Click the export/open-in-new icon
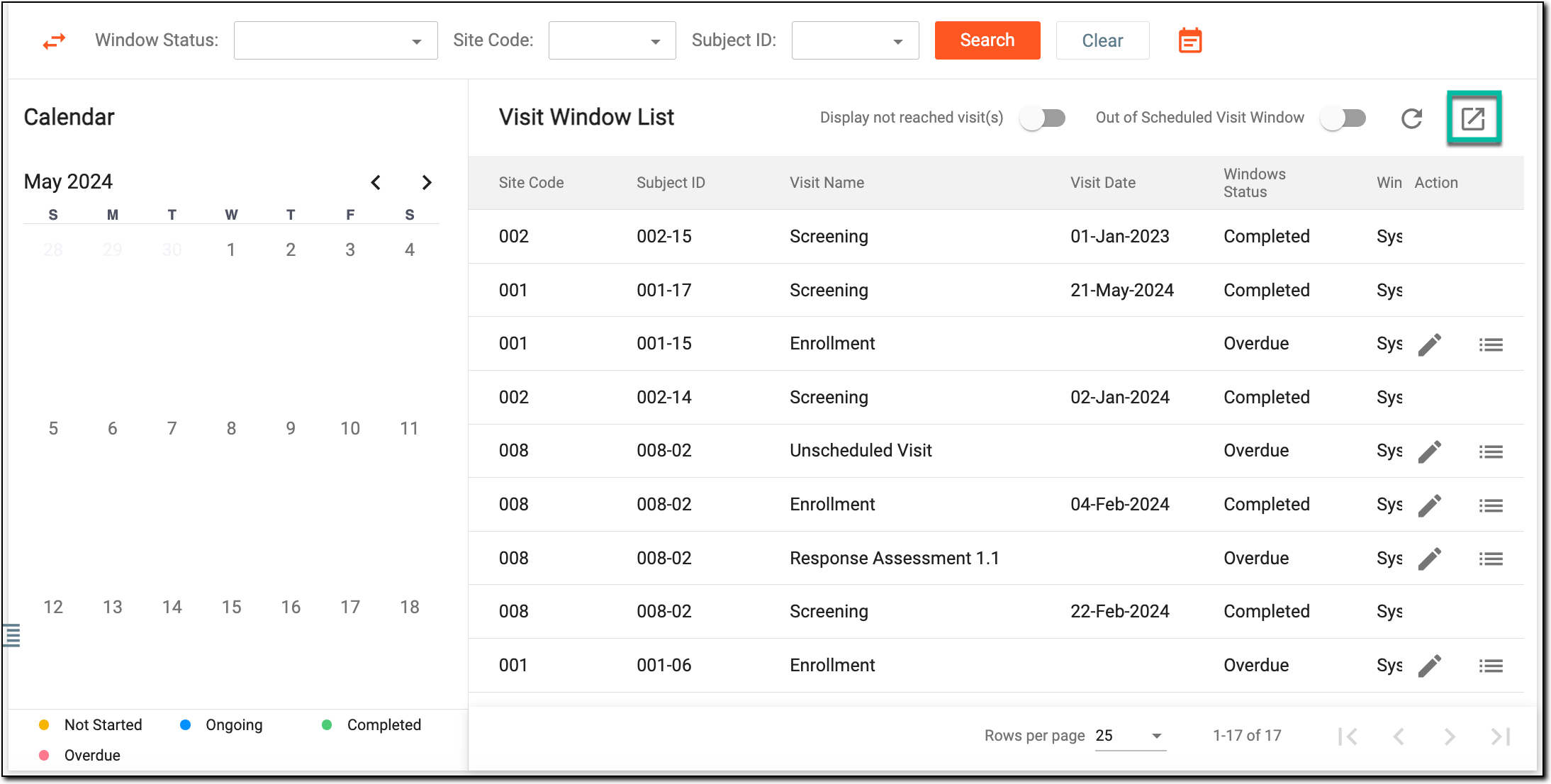 click(1473, 118)
